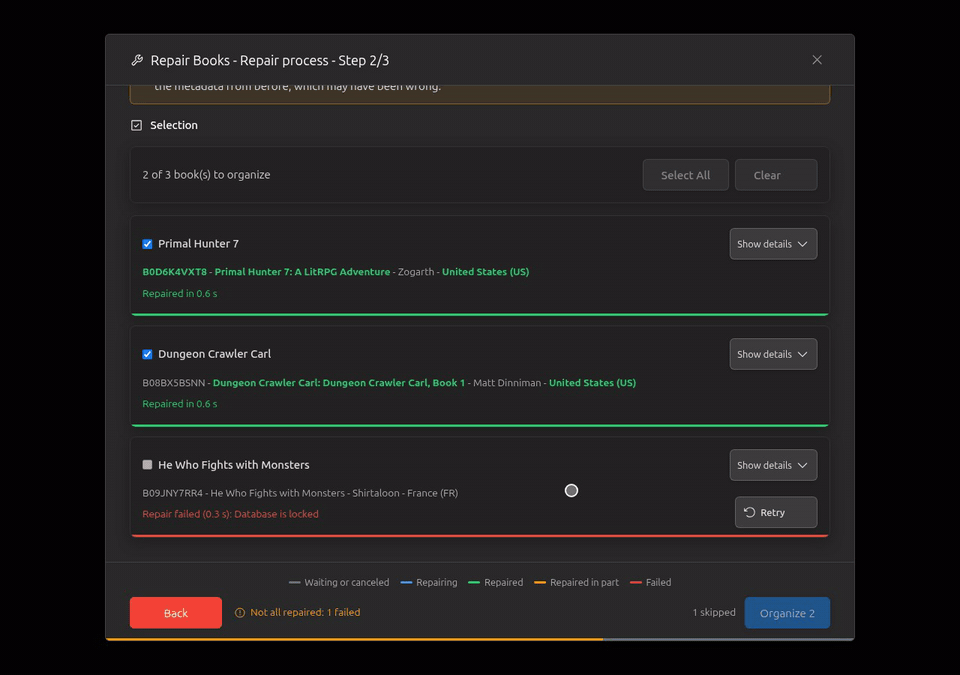Image resolution: width=960 pixels, height=675 pixels.
Task: Click the '1 skipped' label
Action: click(x=714, y=612)
